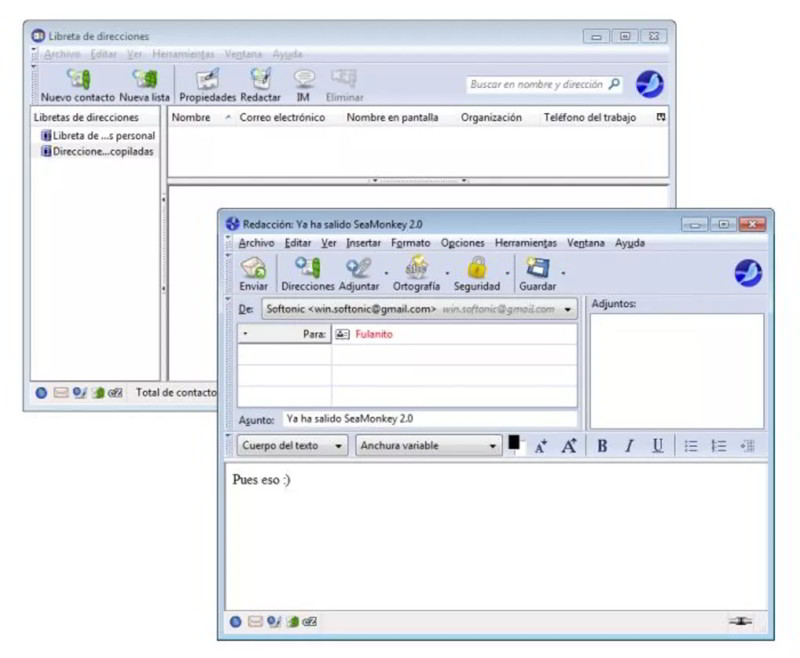800x658 pixels.
Task: Click the Adjuntar attachment icon
Action: [358, 268]
